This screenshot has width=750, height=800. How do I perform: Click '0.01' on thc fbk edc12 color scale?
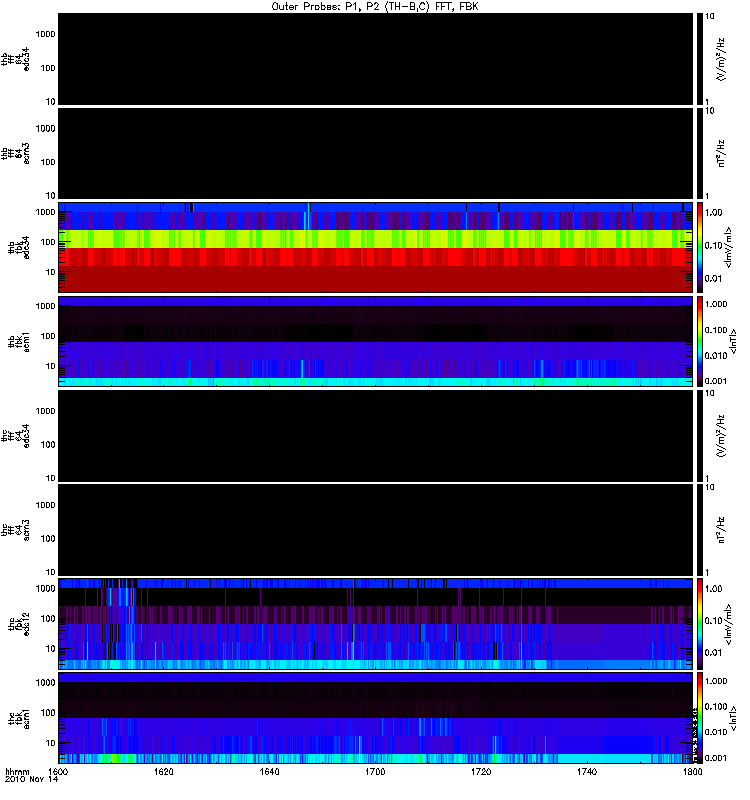714,653
